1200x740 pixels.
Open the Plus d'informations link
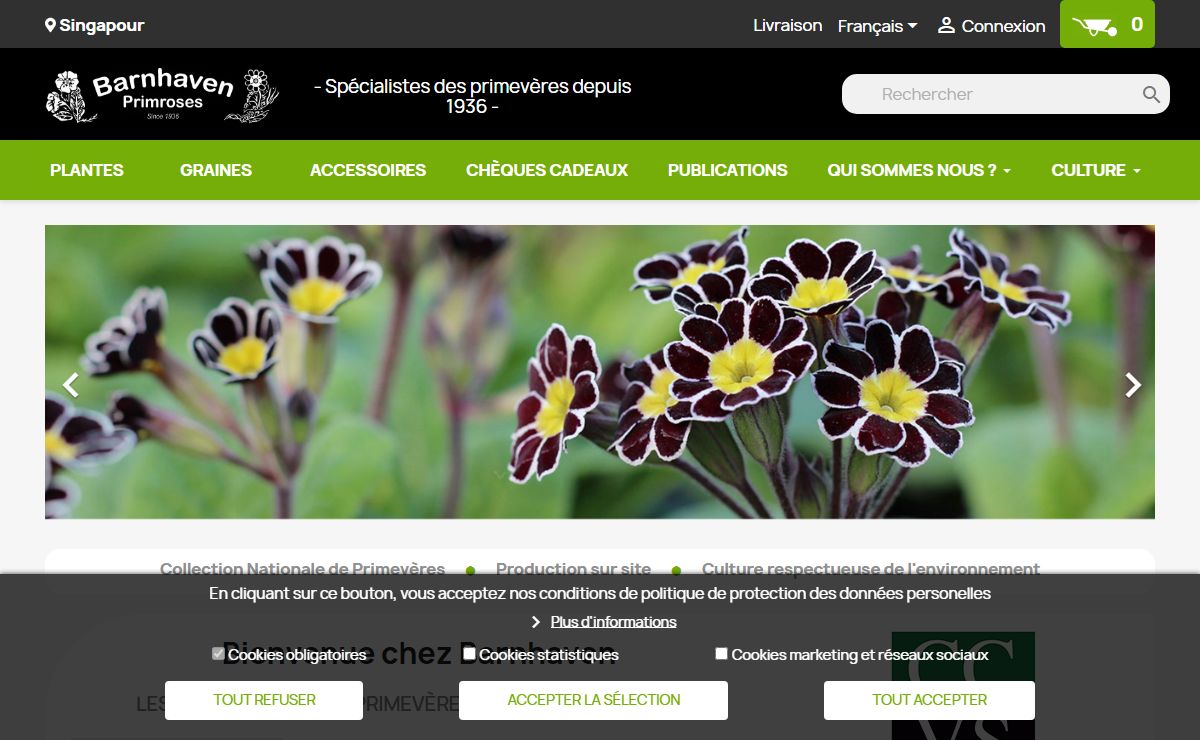coord(614,622)
